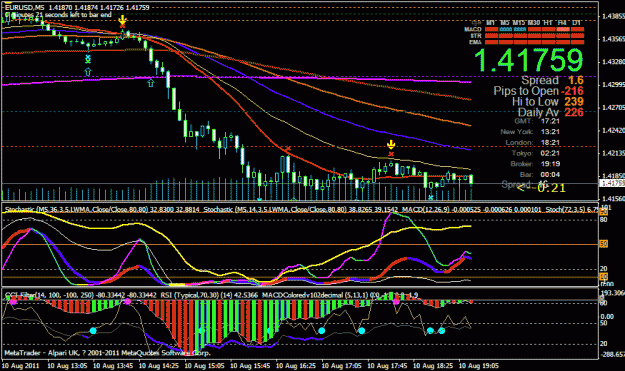Click the yellow down arrow above 17:45 candles

(391, 145)
